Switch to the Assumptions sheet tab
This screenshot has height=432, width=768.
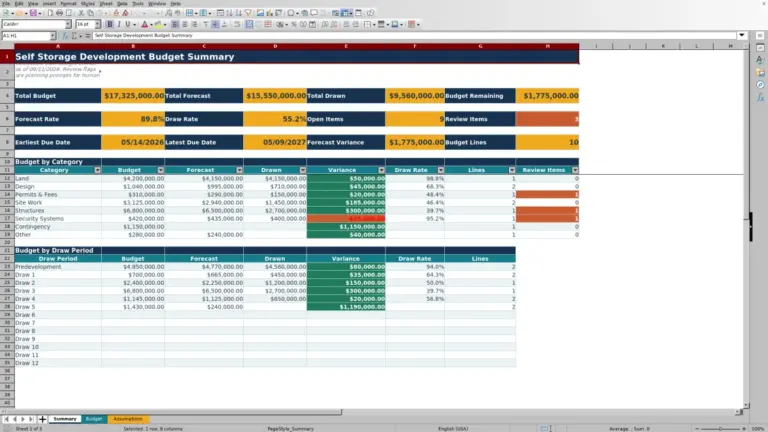coord(127,419)
